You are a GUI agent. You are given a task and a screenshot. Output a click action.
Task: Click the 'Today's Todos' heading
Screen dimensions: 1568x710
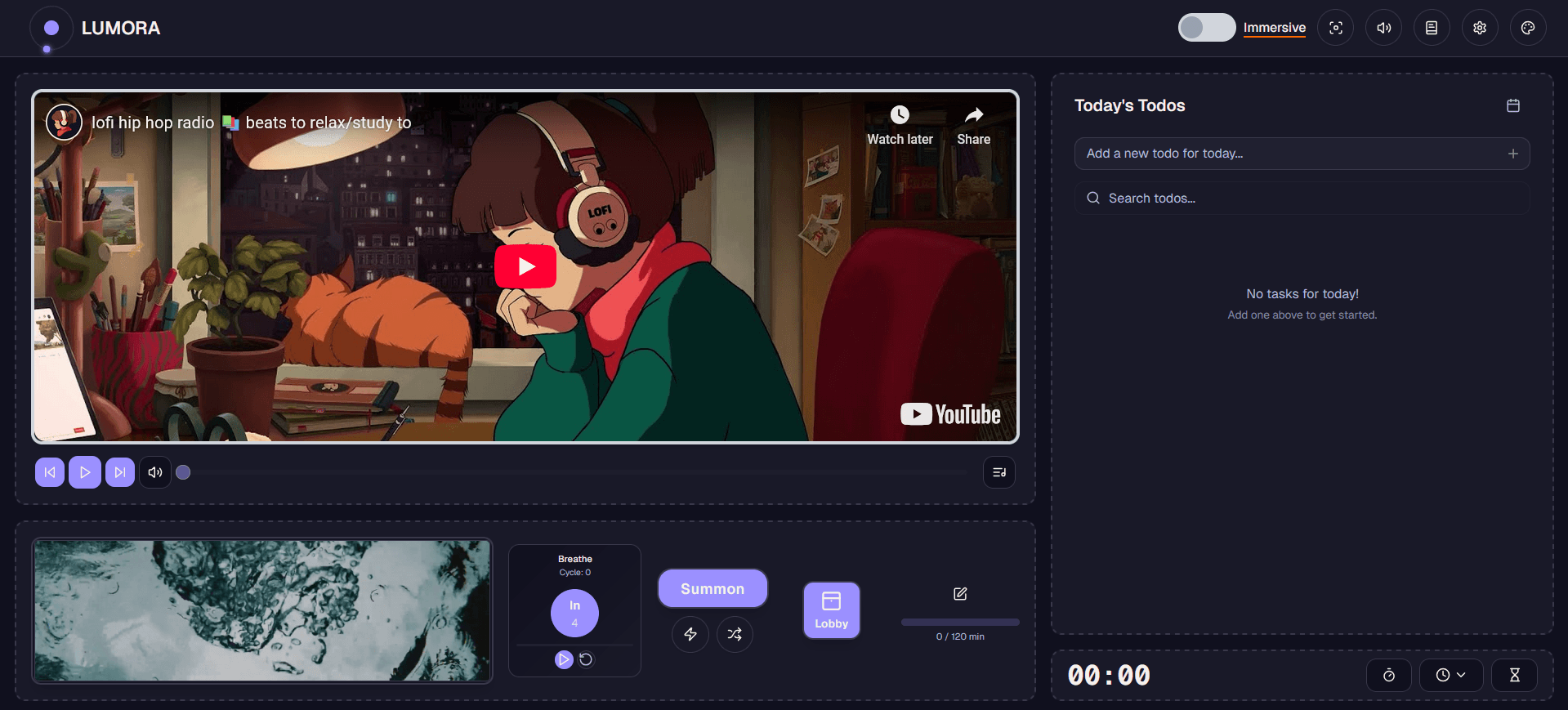click(1129, 105)
